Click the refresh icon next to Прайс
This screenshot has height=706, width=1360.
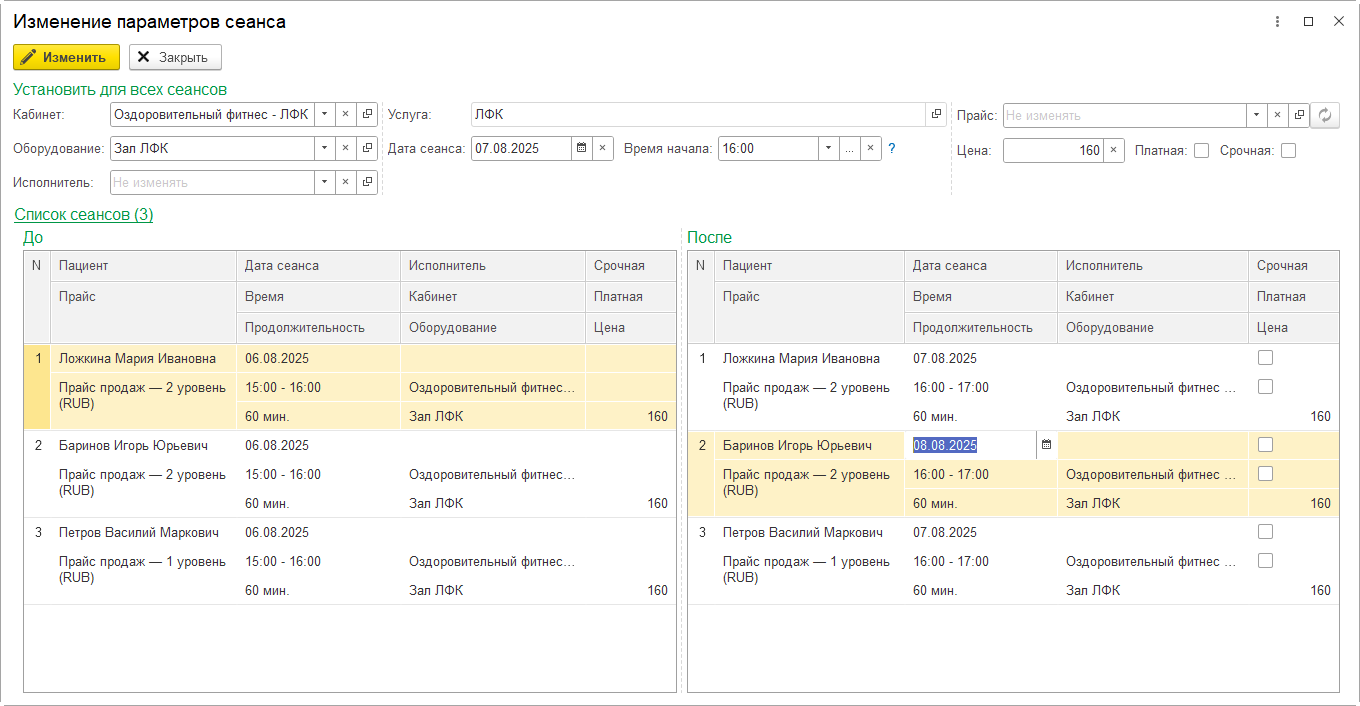[x=1326, y=115]
